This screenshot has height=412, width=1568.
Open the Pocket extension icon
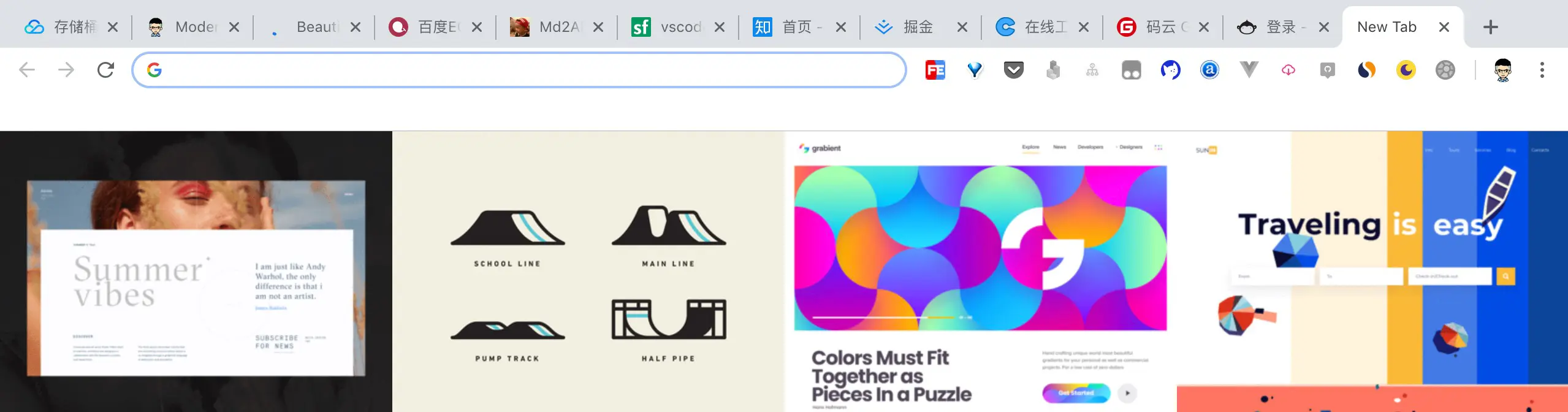[1013, 71]
